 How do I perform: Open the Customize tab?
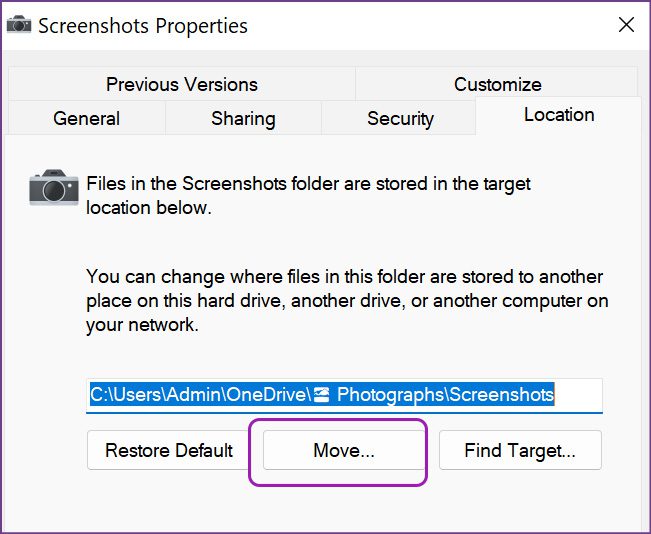click(497, 84)
